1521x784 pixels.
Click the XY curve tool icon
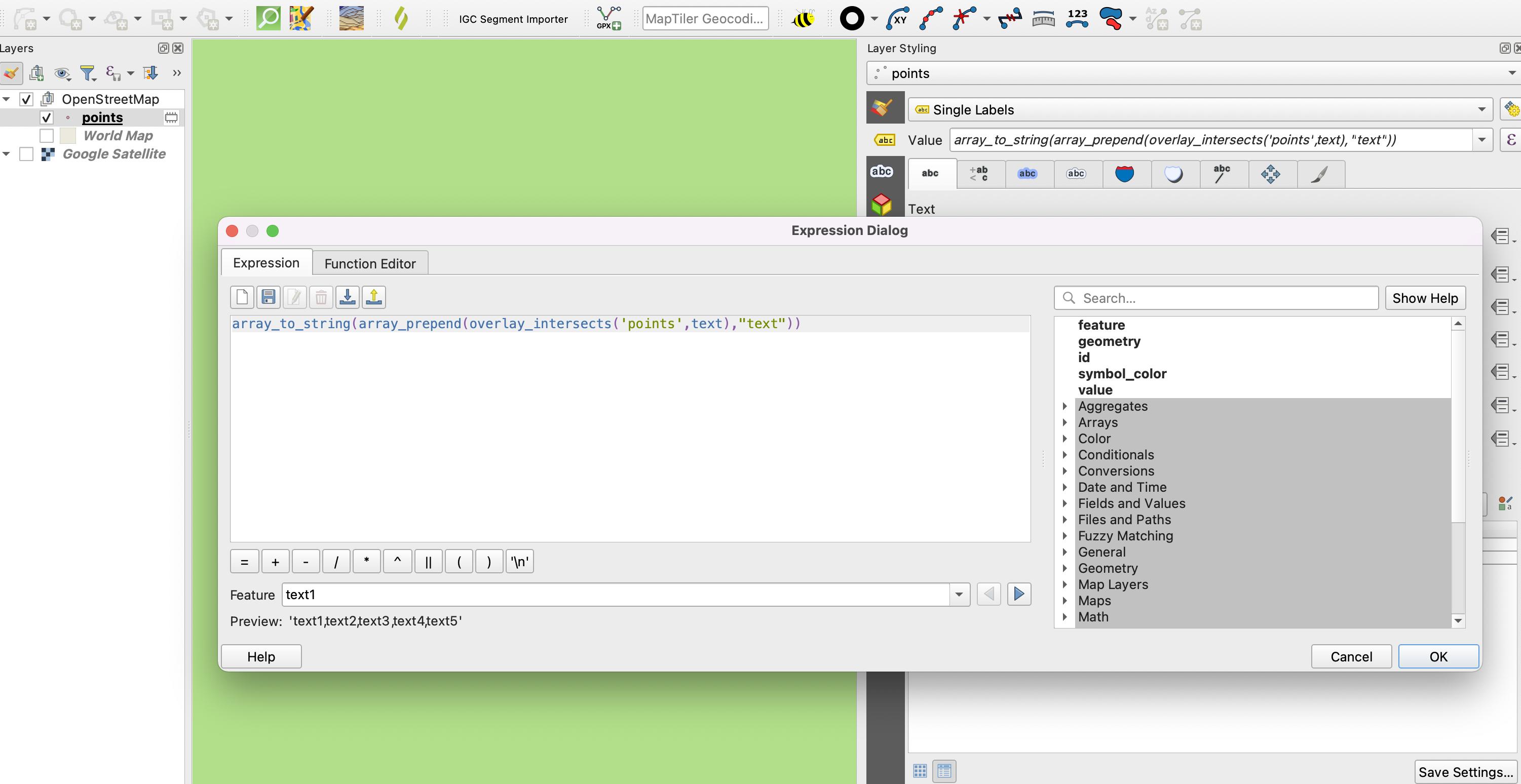[x=897, y=18]
